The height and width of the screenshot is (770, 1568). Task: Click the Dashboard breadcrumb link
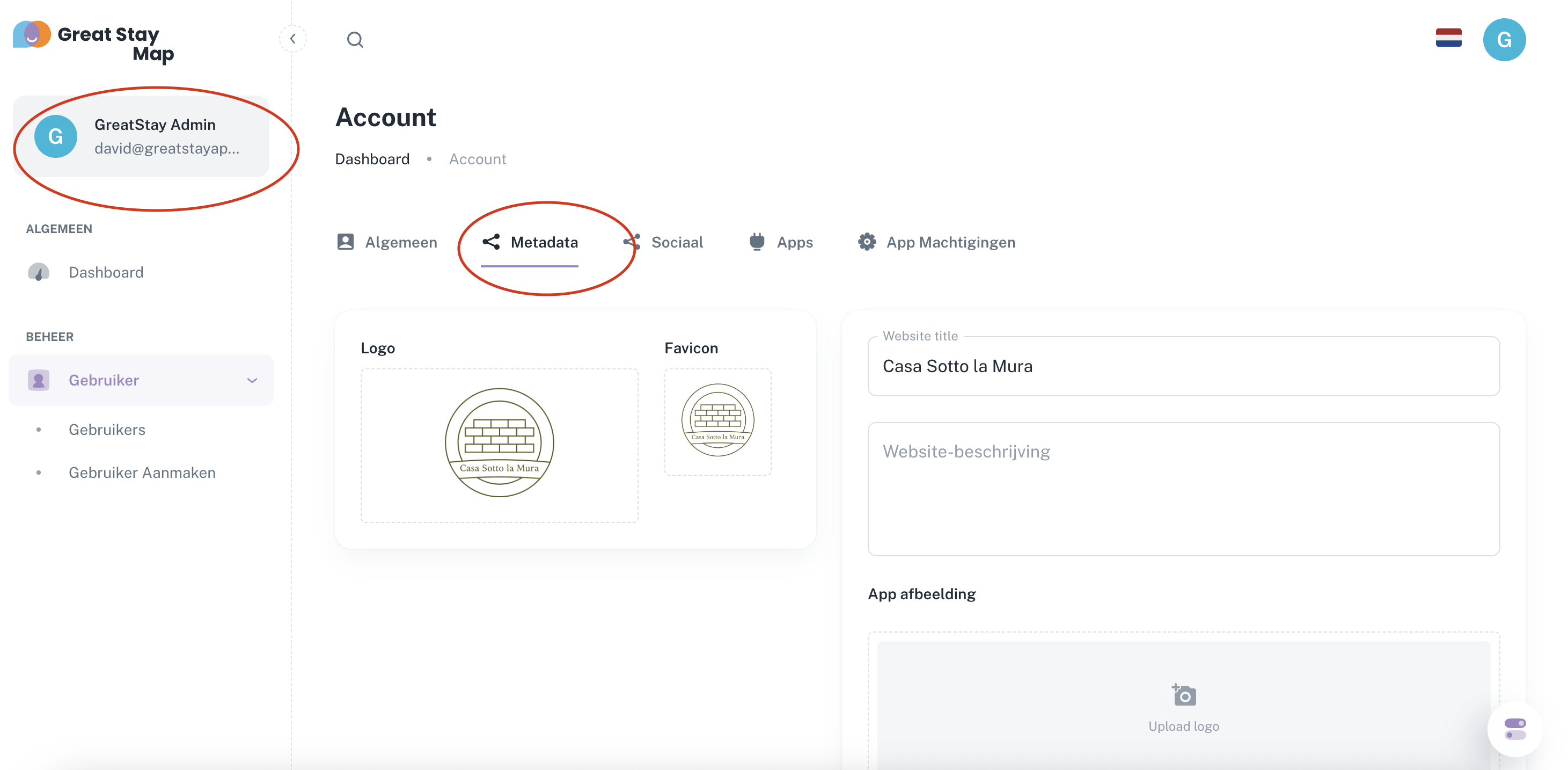coord(372,159)
